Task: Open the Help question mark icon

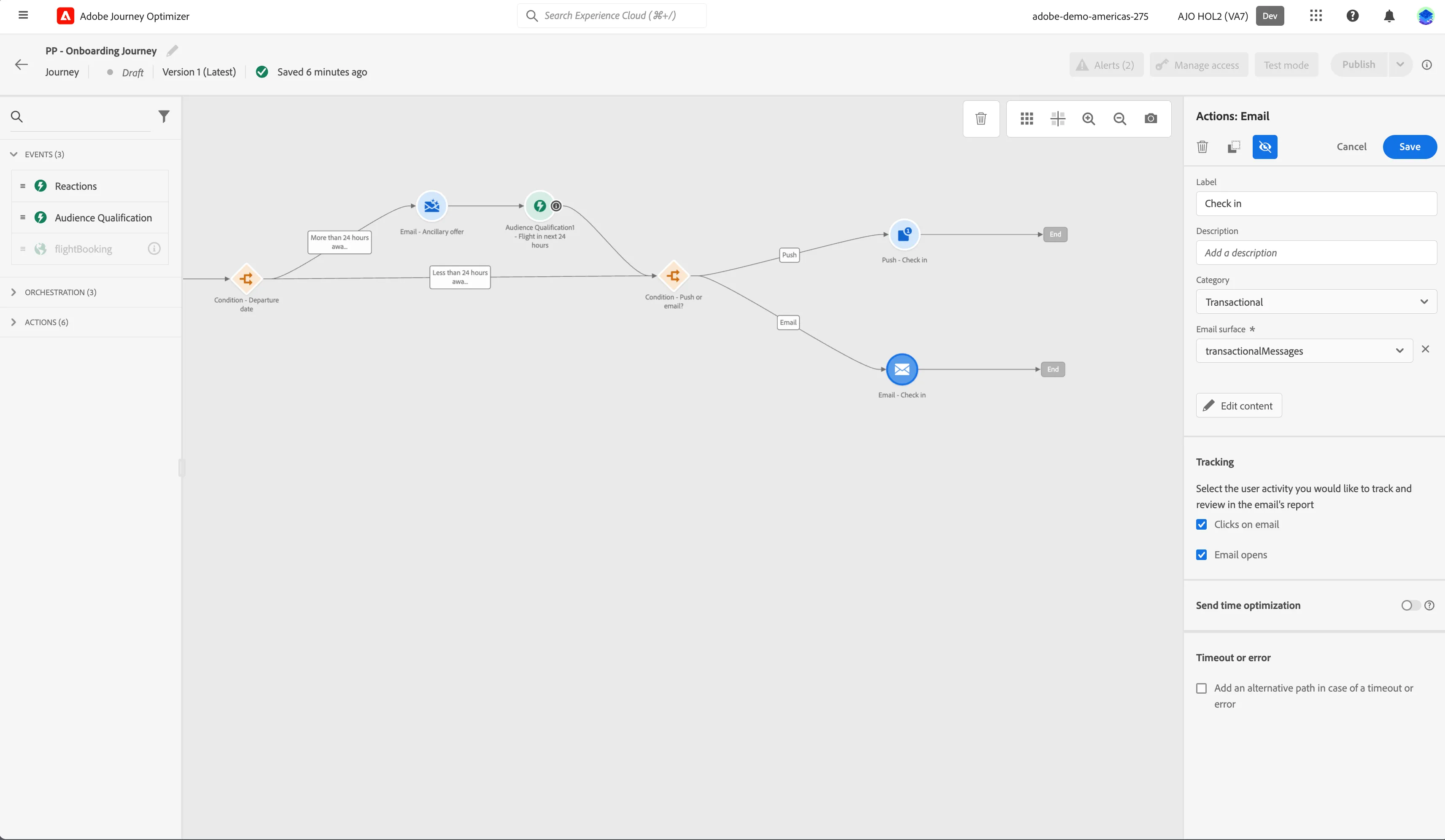Action: coord(1353,16)
